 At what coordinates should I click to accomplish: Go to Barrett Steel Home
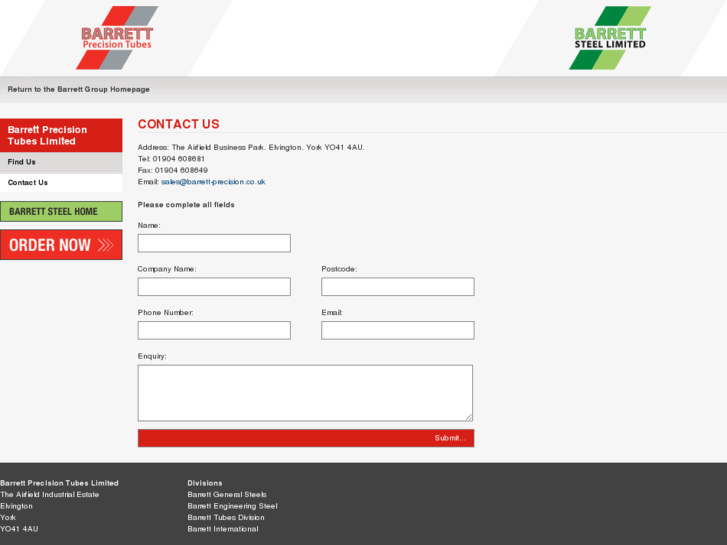[x=61, y=212]
